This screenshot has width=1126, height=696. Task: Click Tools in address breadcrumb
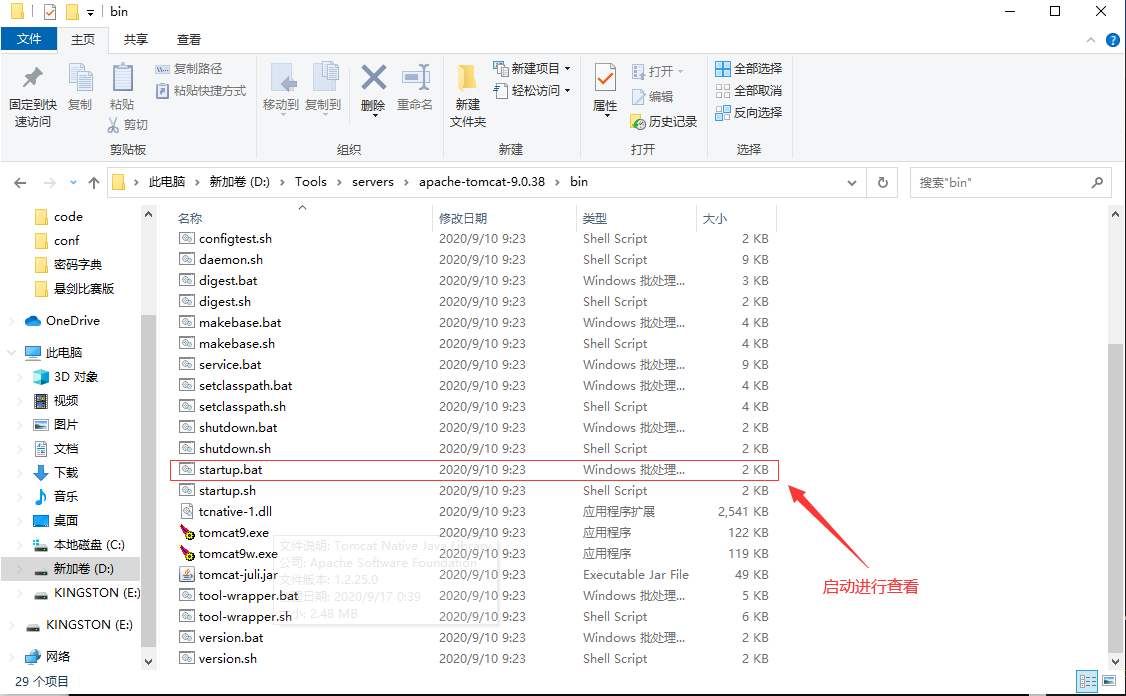(310, 182)
